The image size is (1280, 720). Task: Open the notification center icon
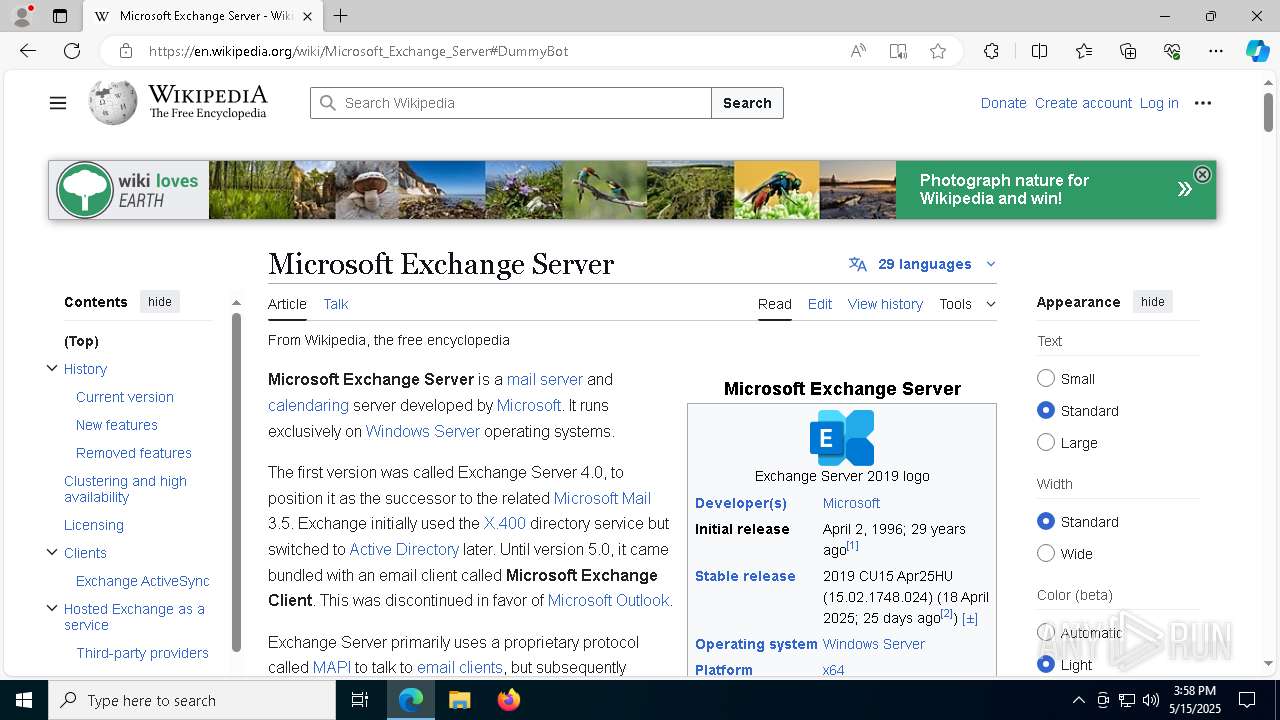pos(1247,700)
